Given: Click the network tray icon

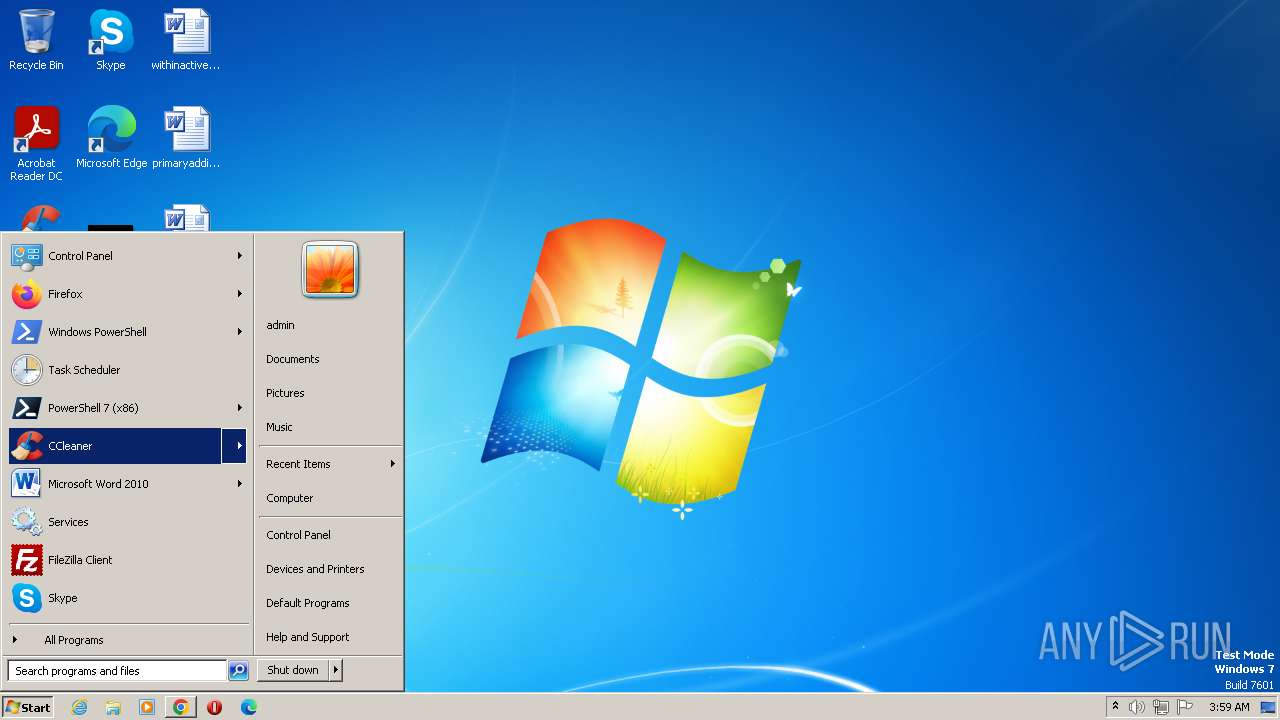Looking at the screenshot, I should [x=1161, y=707].
